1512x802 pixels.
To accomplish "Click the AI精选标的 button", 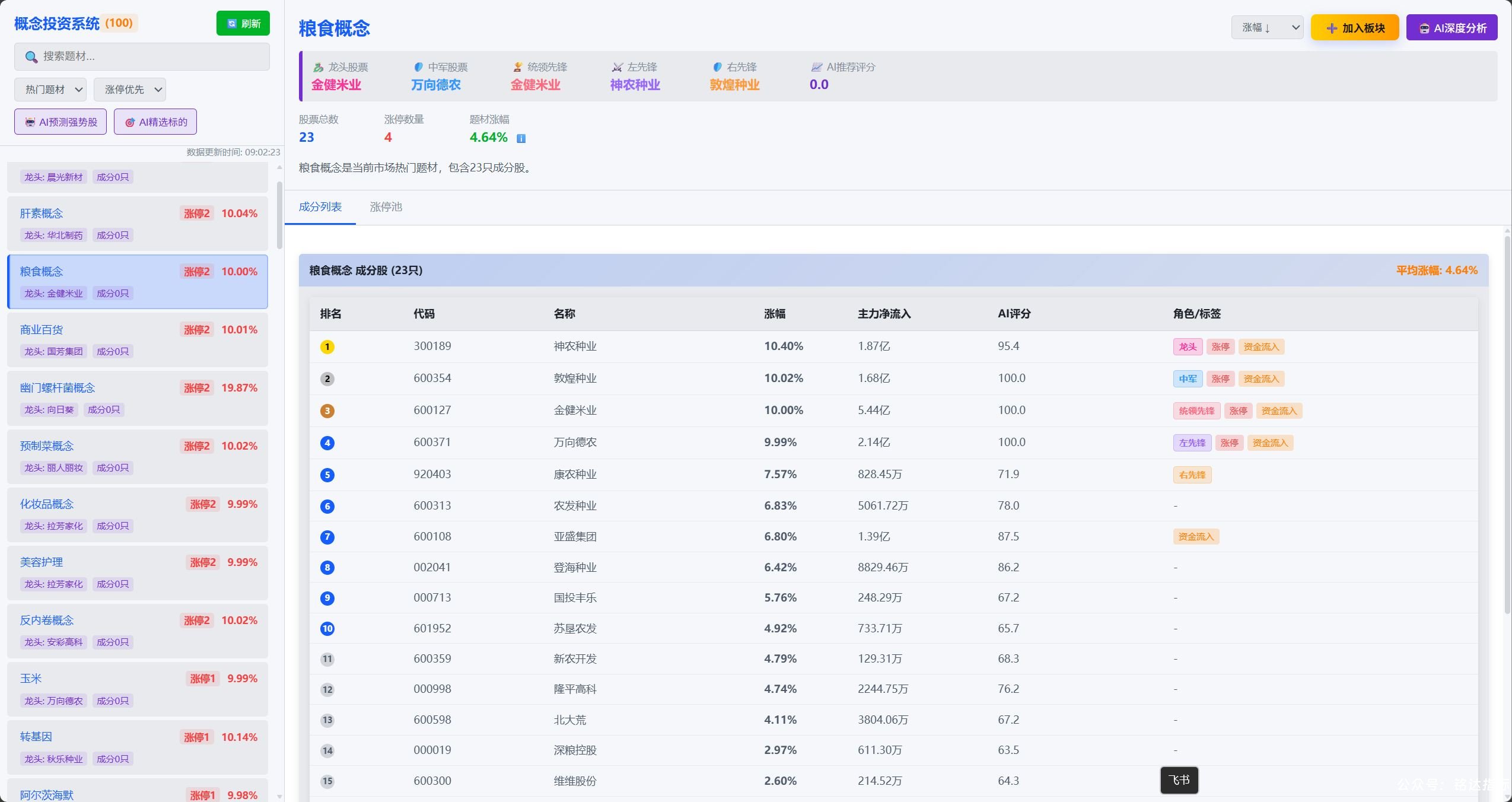I will click(x=155, y=122).
